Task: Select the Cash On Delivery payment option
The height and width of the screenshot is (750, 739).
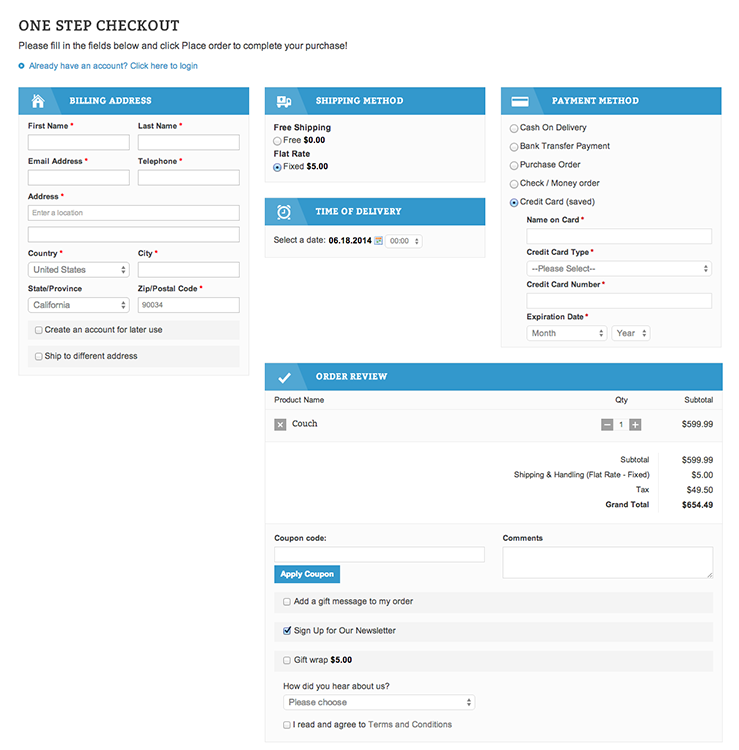Action: 514,128
